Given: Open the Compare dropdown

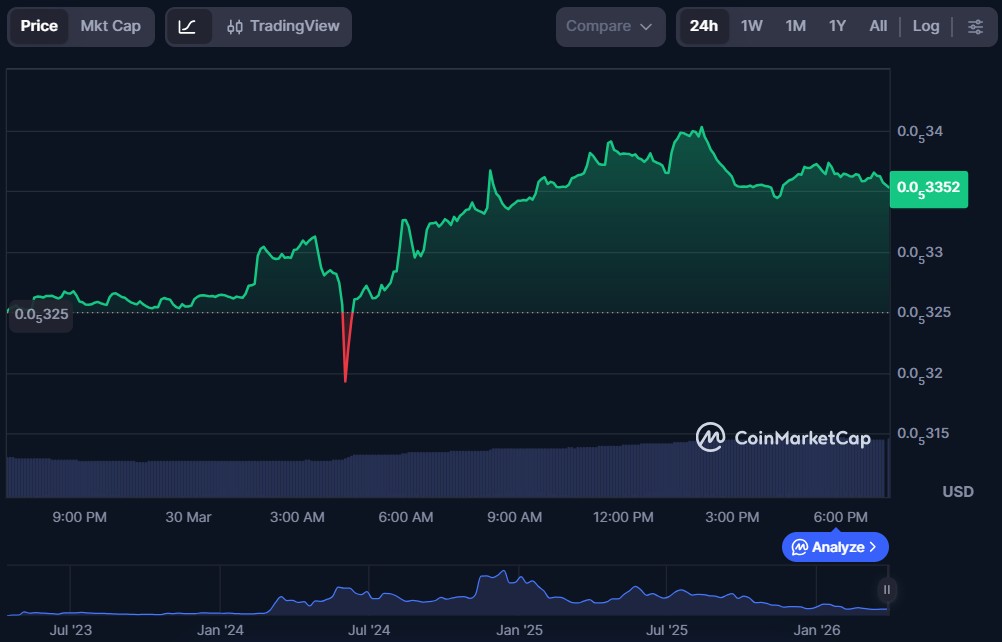Looking at the screenshot, I should coord(610,27).
